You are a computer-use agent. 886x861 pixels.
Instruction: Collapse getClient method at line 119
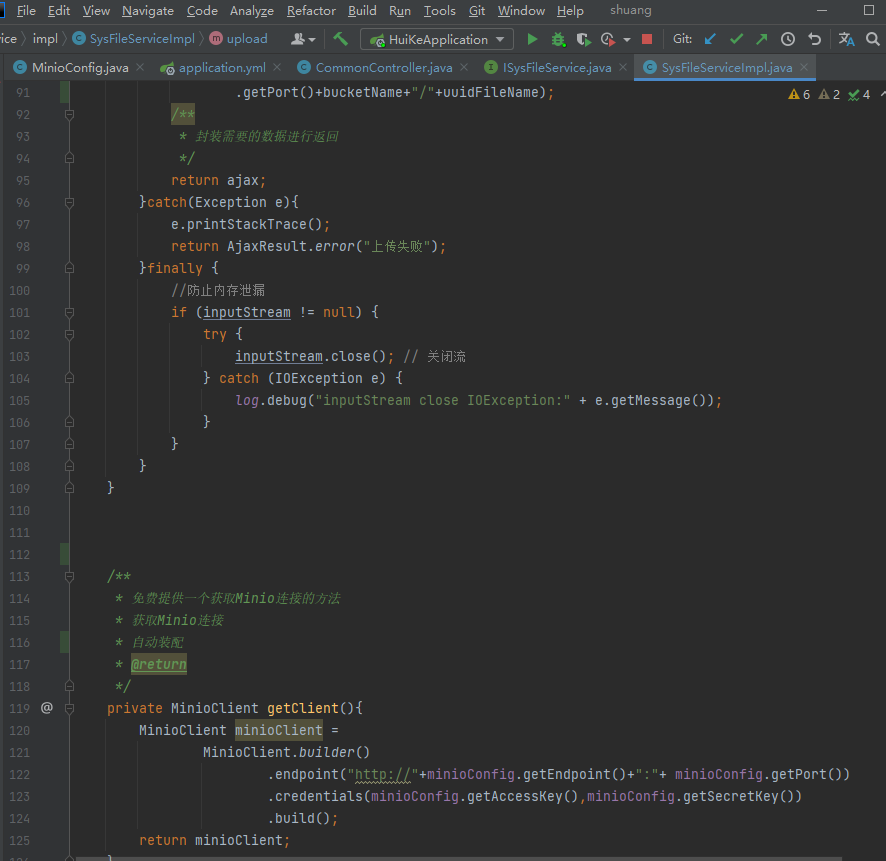(x=70, y=708)
